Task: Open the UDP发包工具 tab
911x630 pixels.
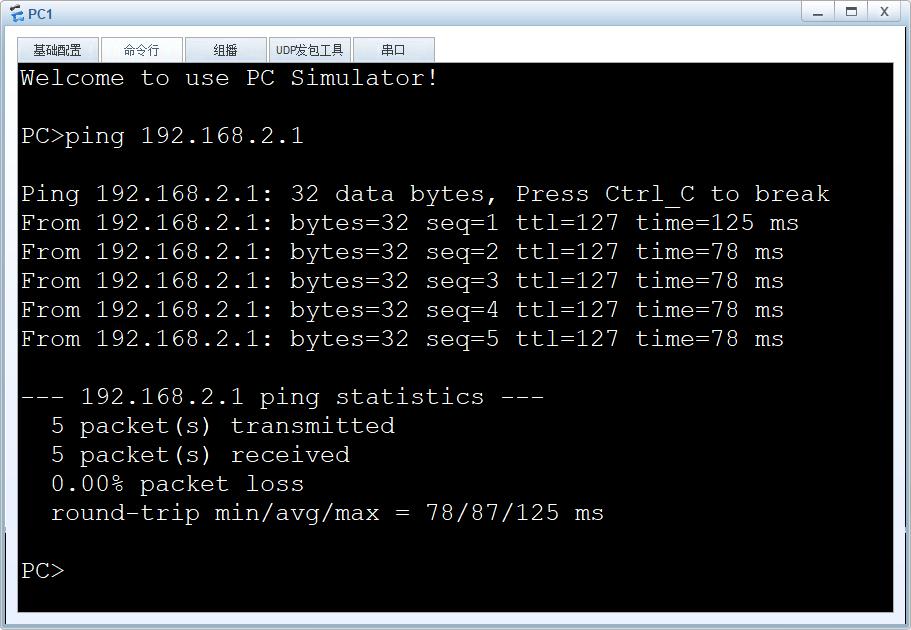Action: coord(309,50)
